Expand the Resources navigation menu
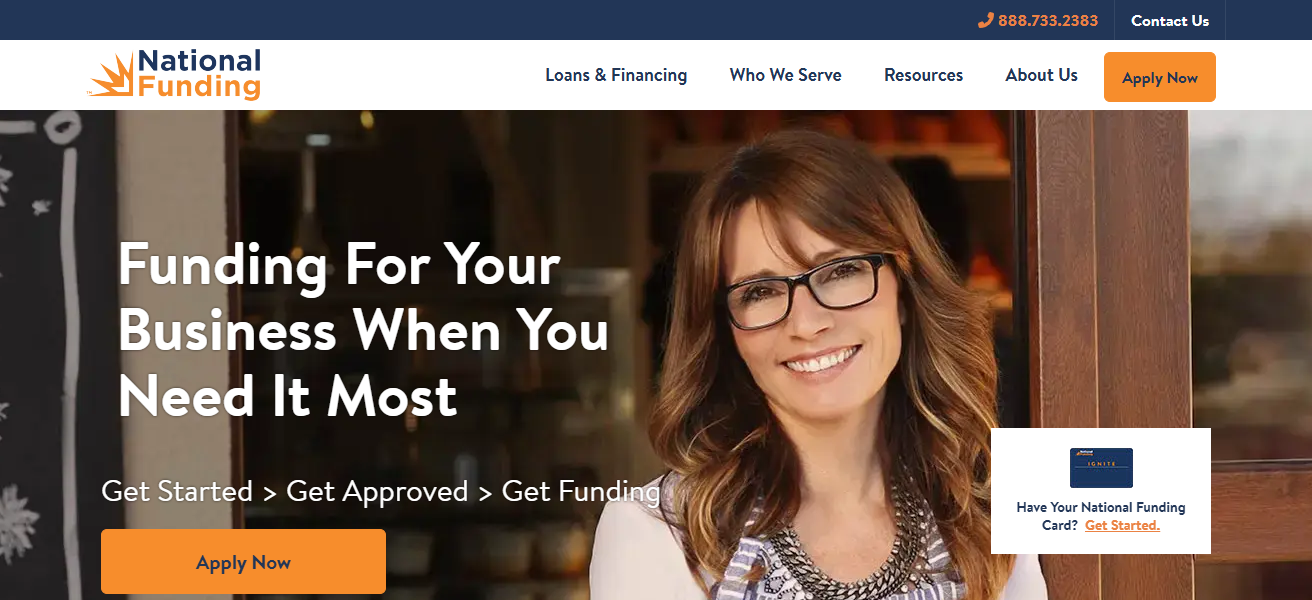The image size is (1312, 600). pyautogui.click(x=924, y=75)
